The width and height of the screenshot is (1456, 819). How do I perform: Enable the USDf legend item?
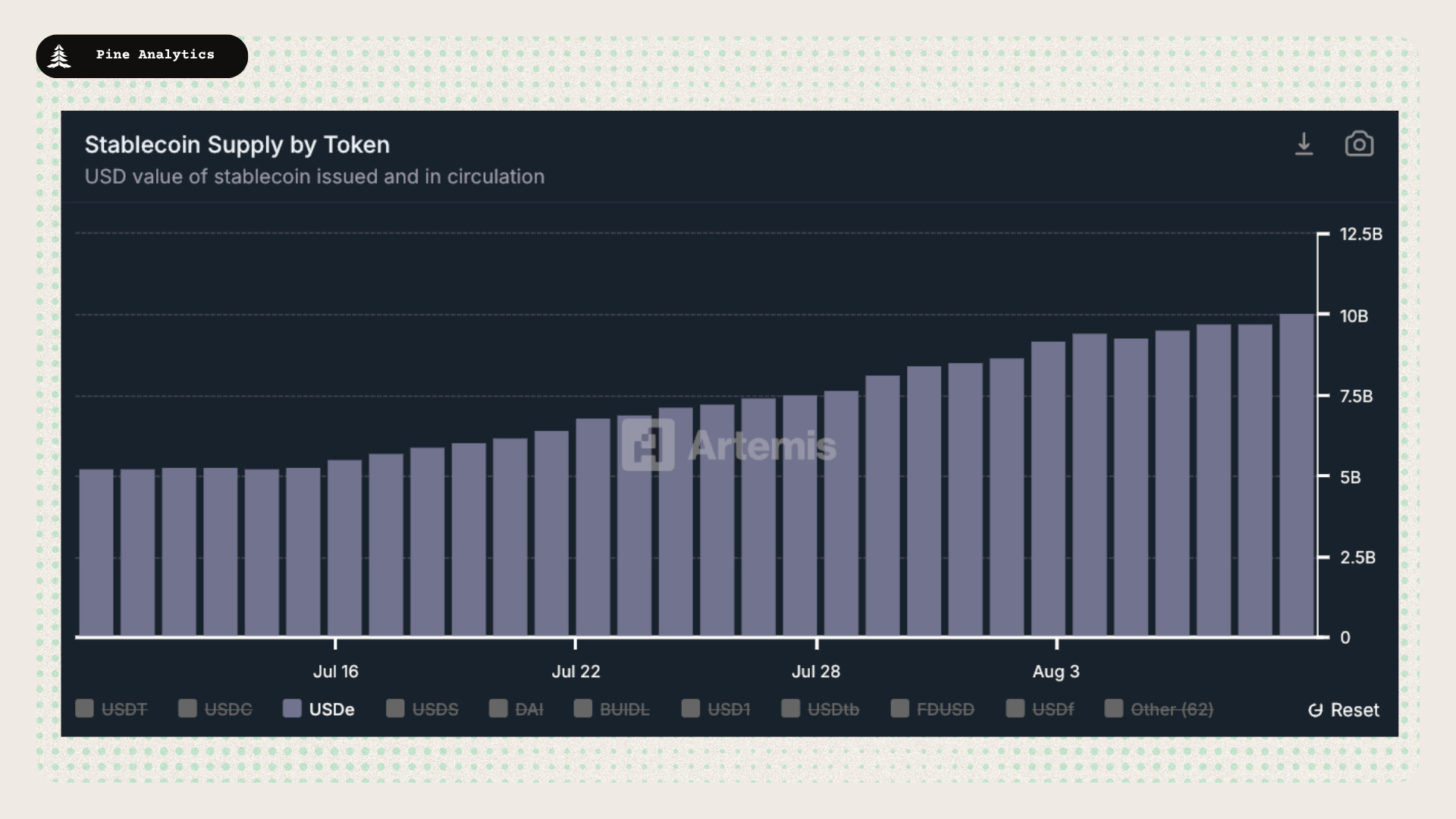point(1040,709)
